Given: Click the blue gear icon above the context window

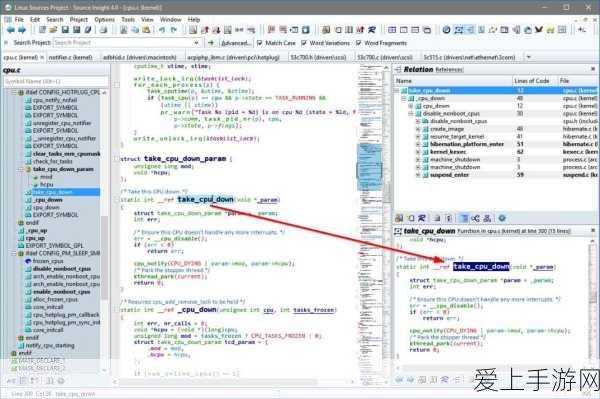Looking at the screenshot, I should tap(502, 218).
